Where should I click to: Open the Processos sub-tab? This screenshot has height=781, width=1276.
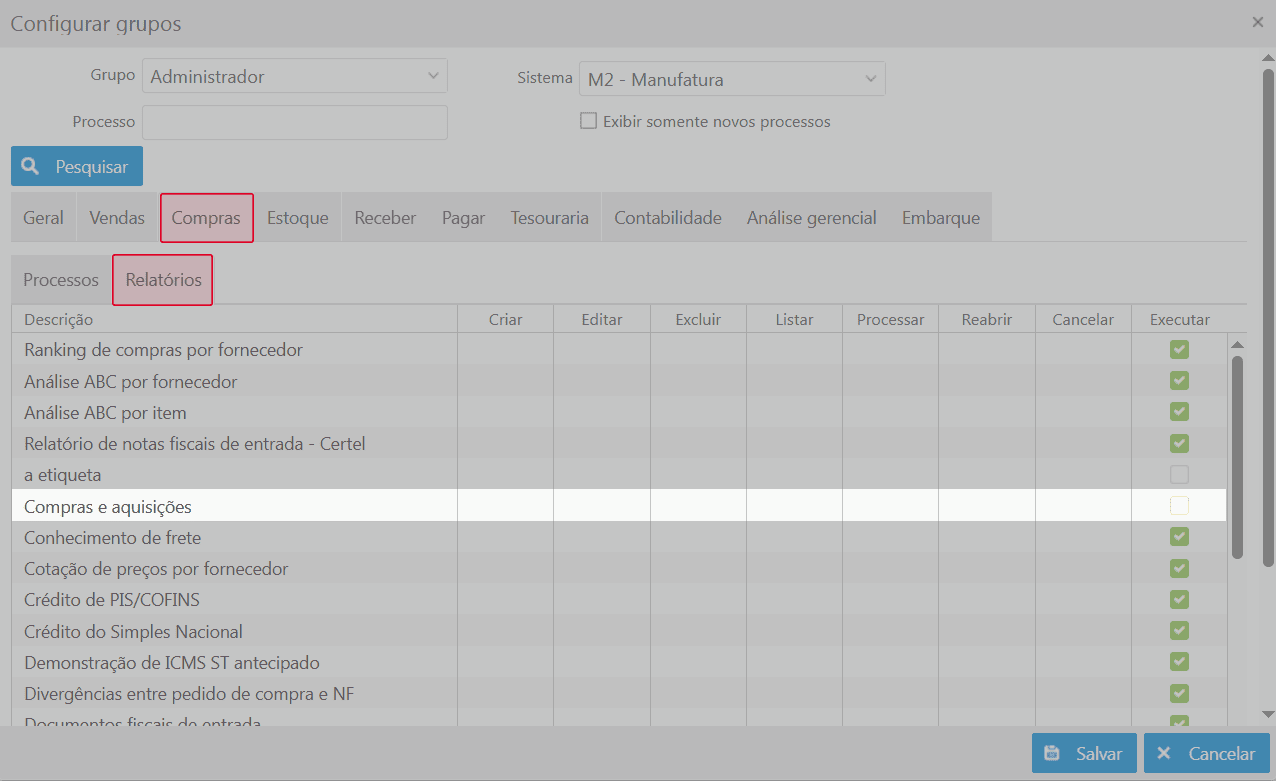(61, 280)
